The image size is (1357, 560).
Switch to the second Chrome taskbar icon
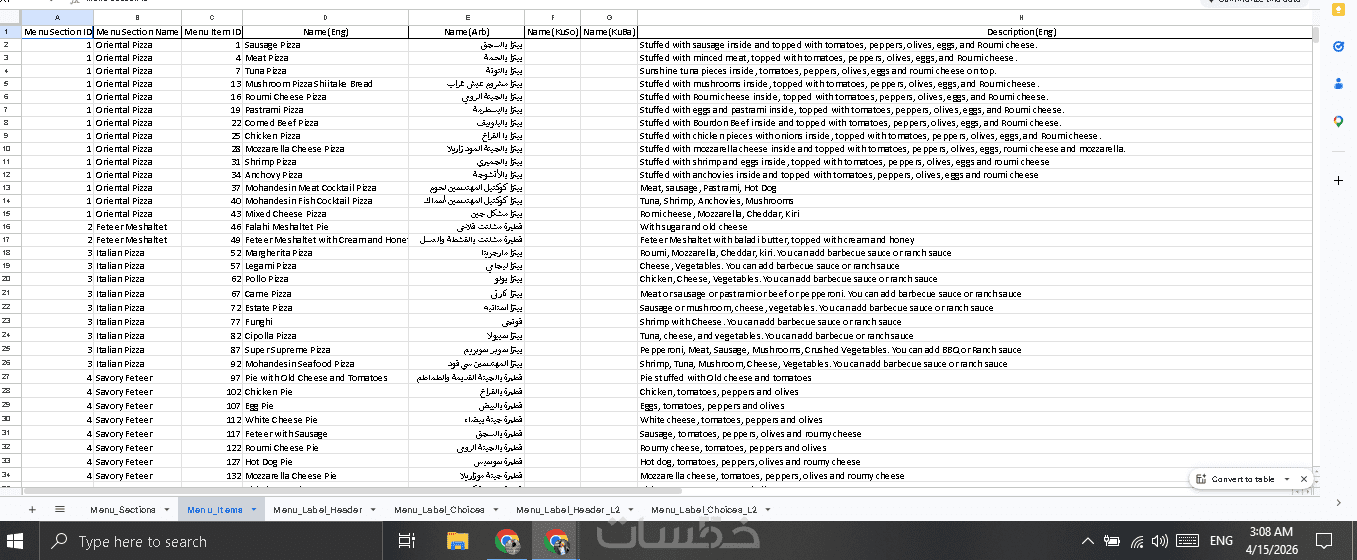[556, 541]
